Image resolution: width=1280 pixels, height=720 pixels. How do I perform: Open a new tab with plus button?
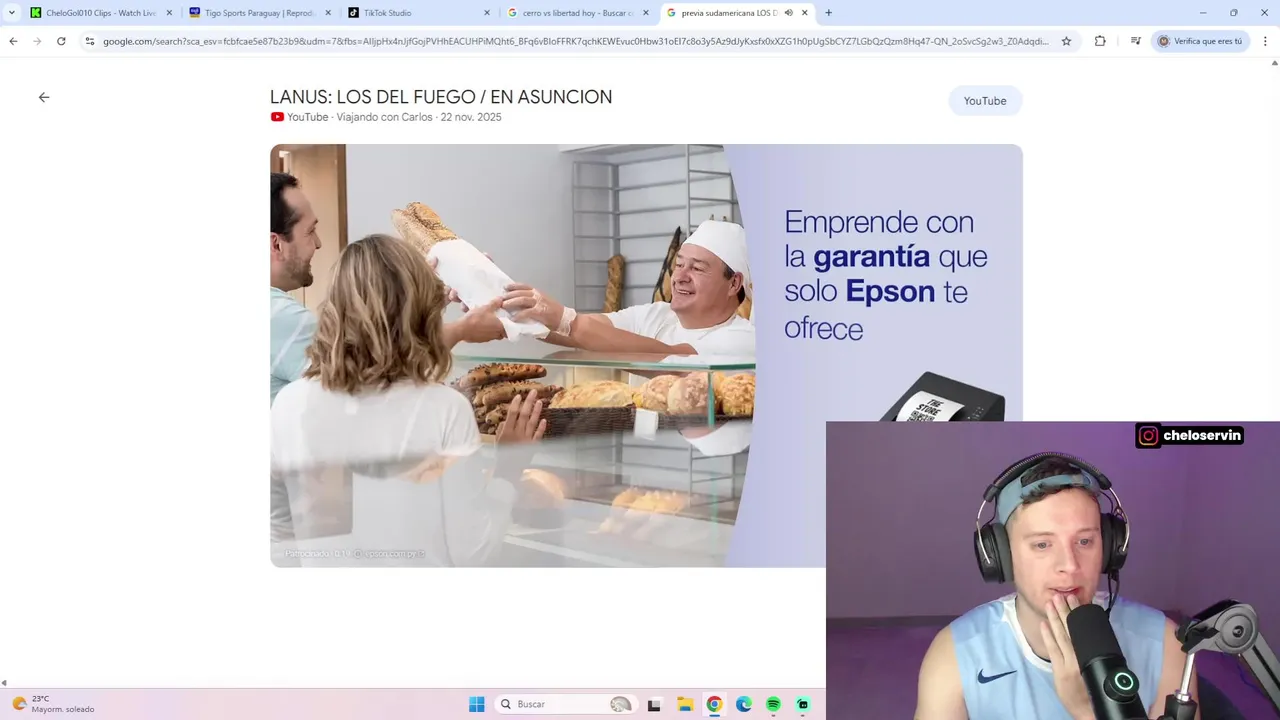click(x=828, y=13)
